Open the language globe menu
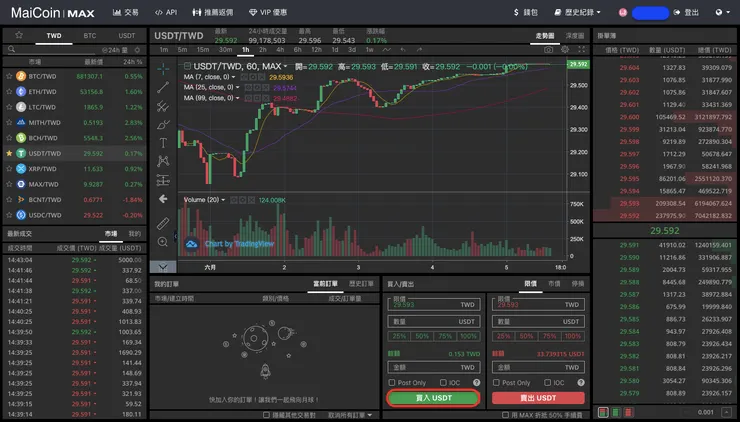This screenshot has width=740, height=422. 722,12
